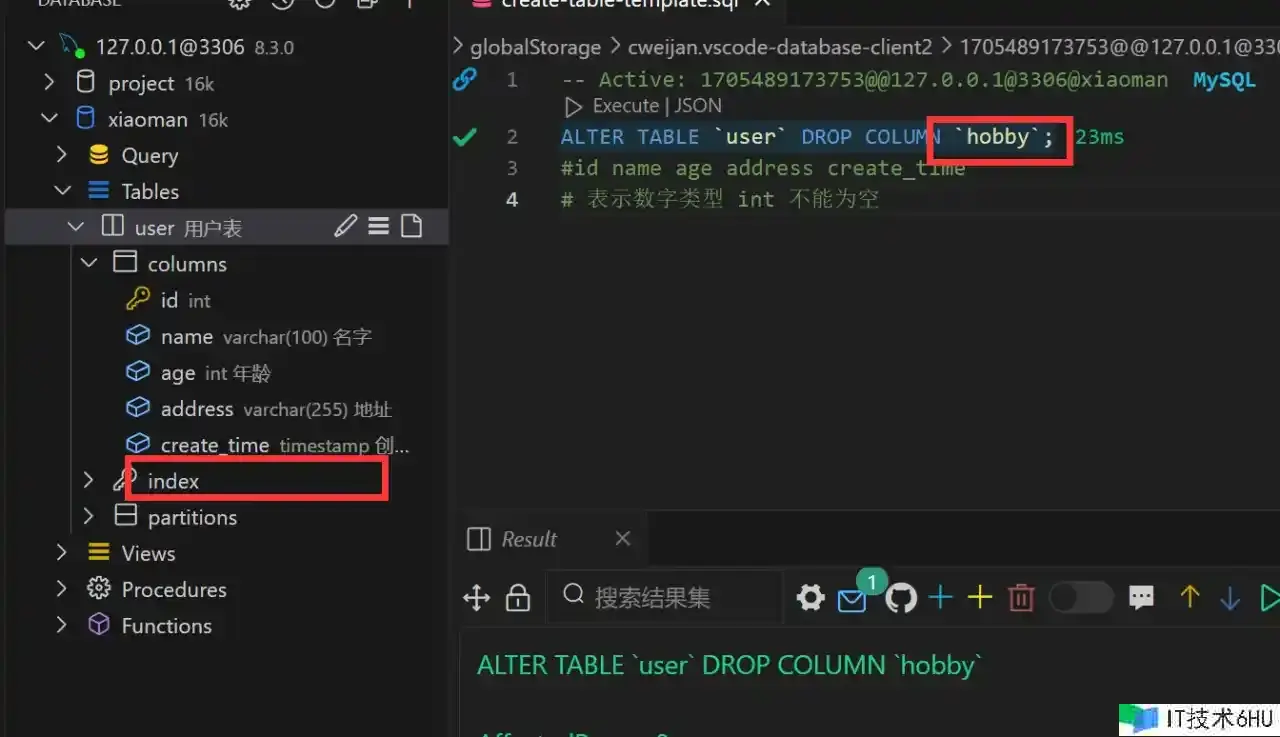The image size is (1280, 737).
Task: Click the cweijan.vscode-database-client2 breadcrumb
Action: coord(780,47)
